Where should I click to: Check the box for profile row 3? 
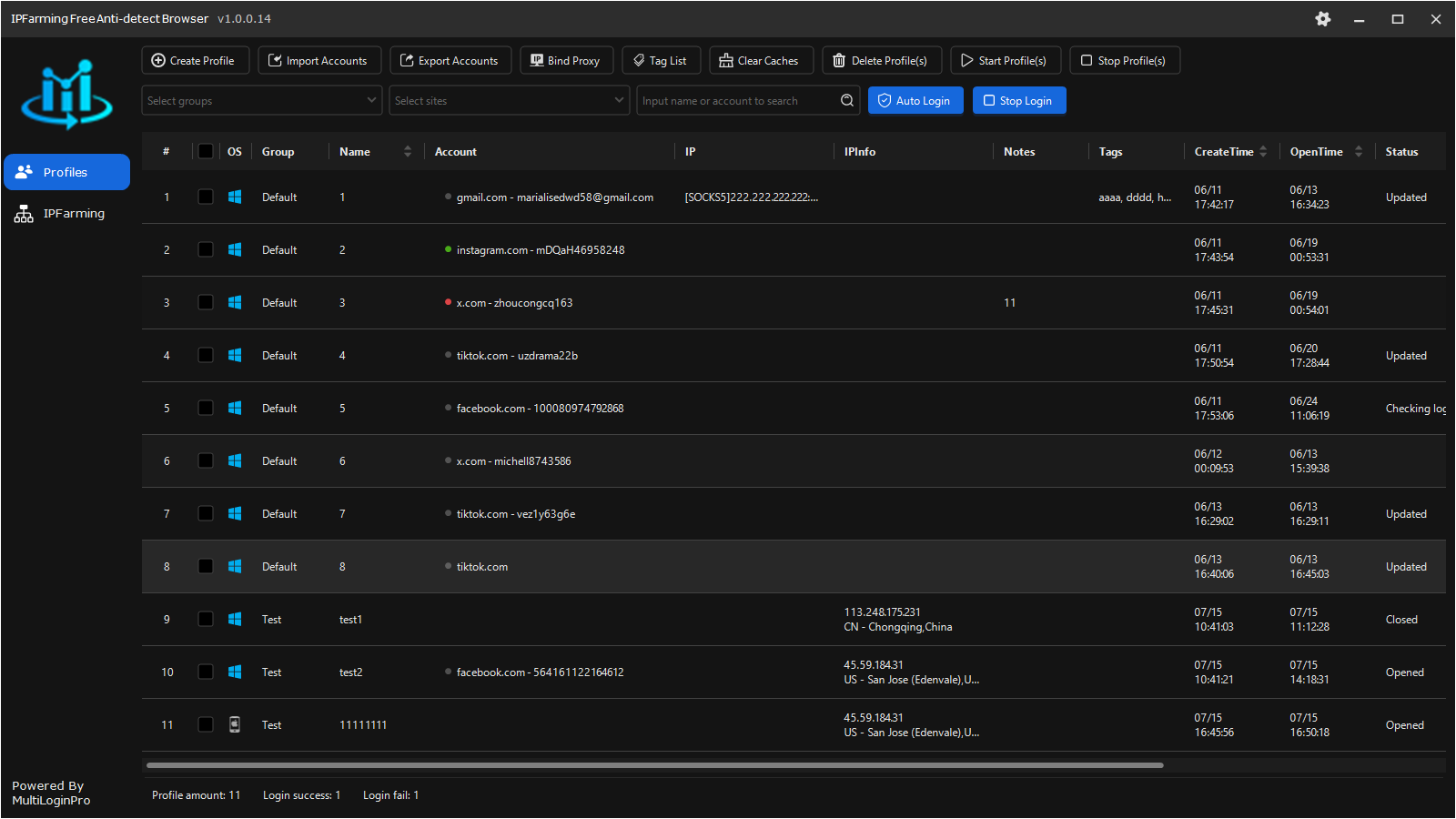[206, 302]
